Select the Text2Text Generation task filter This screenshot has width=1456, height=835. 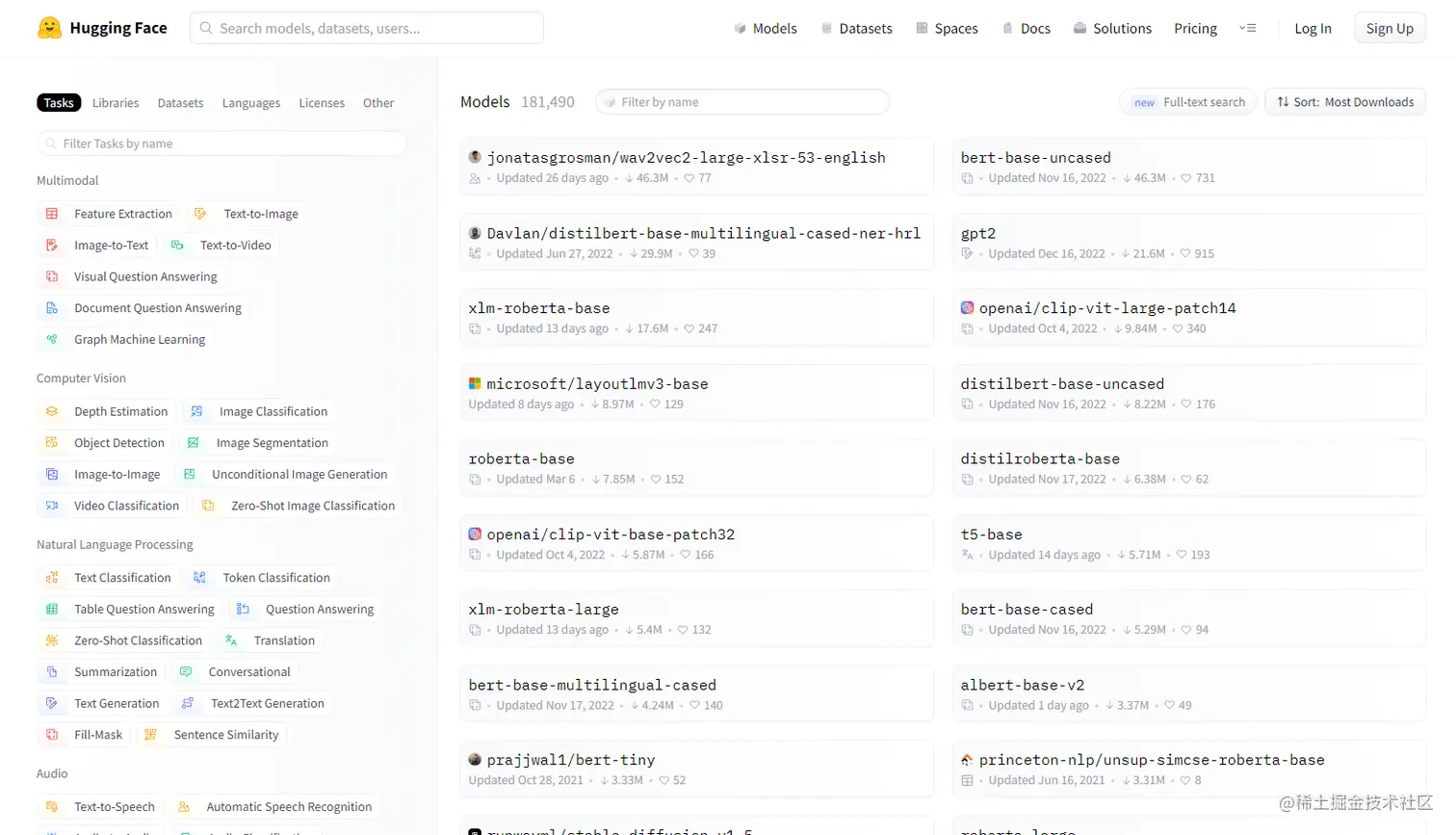click(252, 703)
